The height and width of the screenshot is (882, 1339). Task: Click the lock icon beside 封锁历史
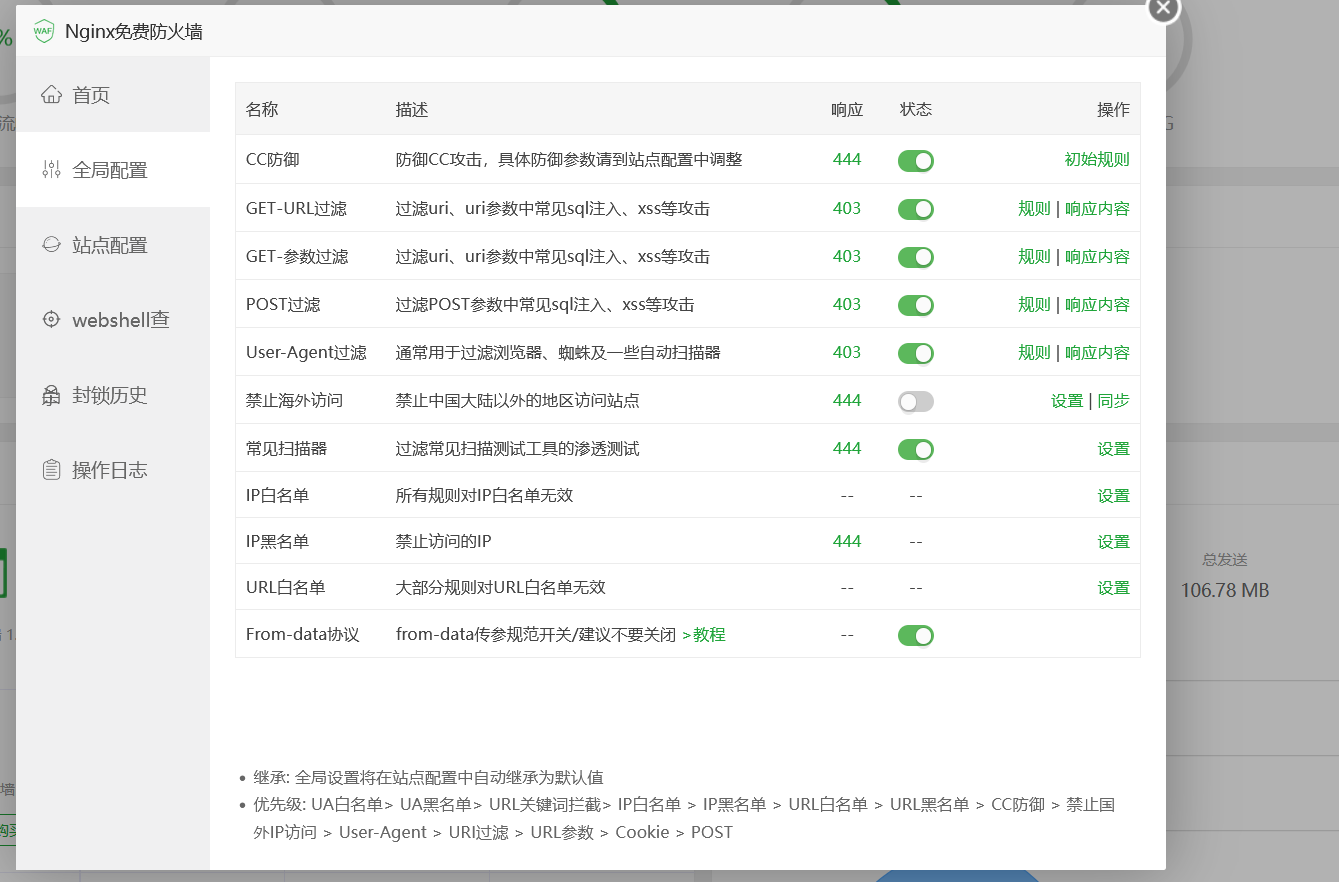pos(51,395)
